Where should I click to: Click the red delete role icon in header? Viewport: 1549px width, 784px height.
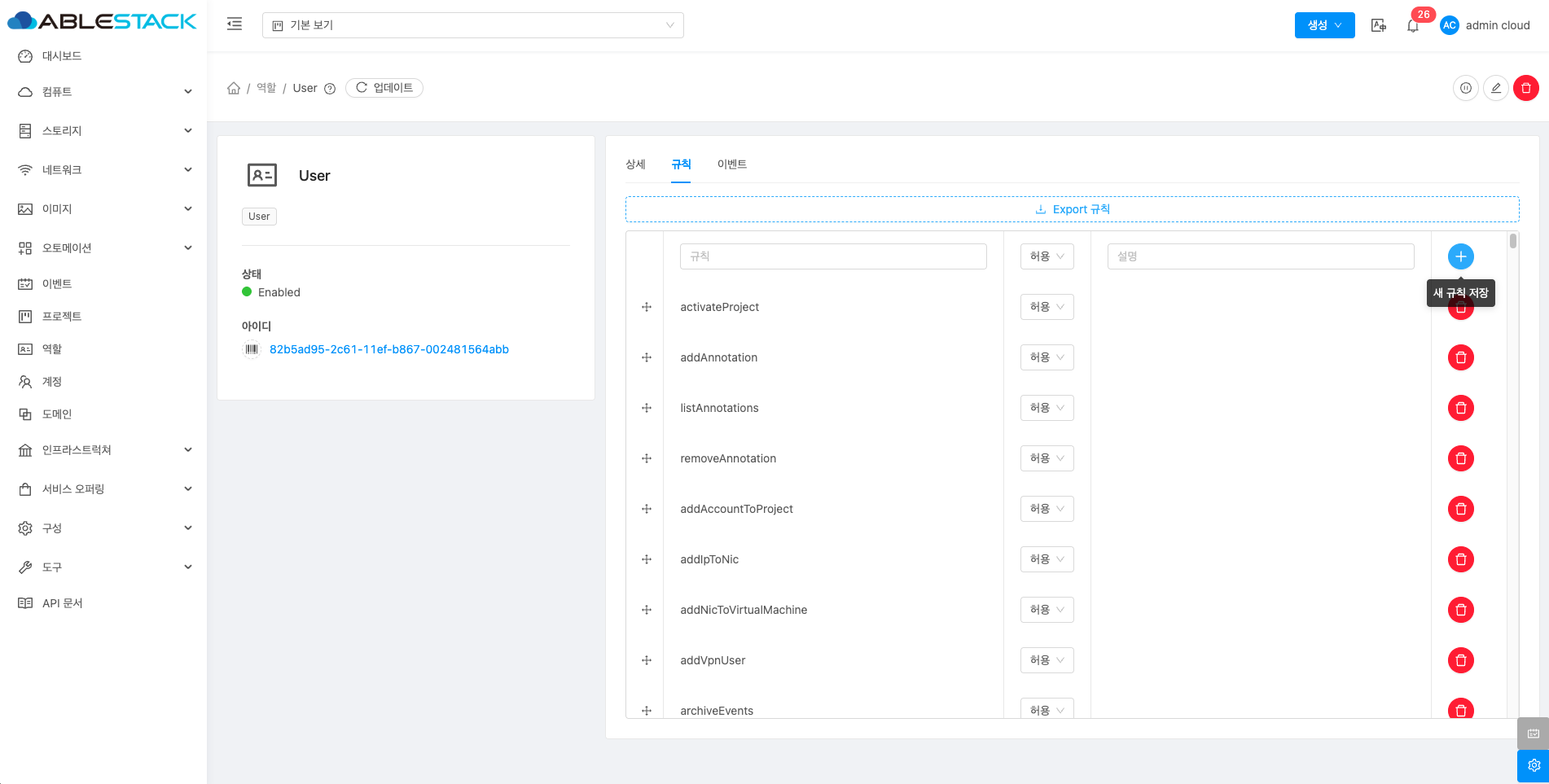coord(1525,88)
